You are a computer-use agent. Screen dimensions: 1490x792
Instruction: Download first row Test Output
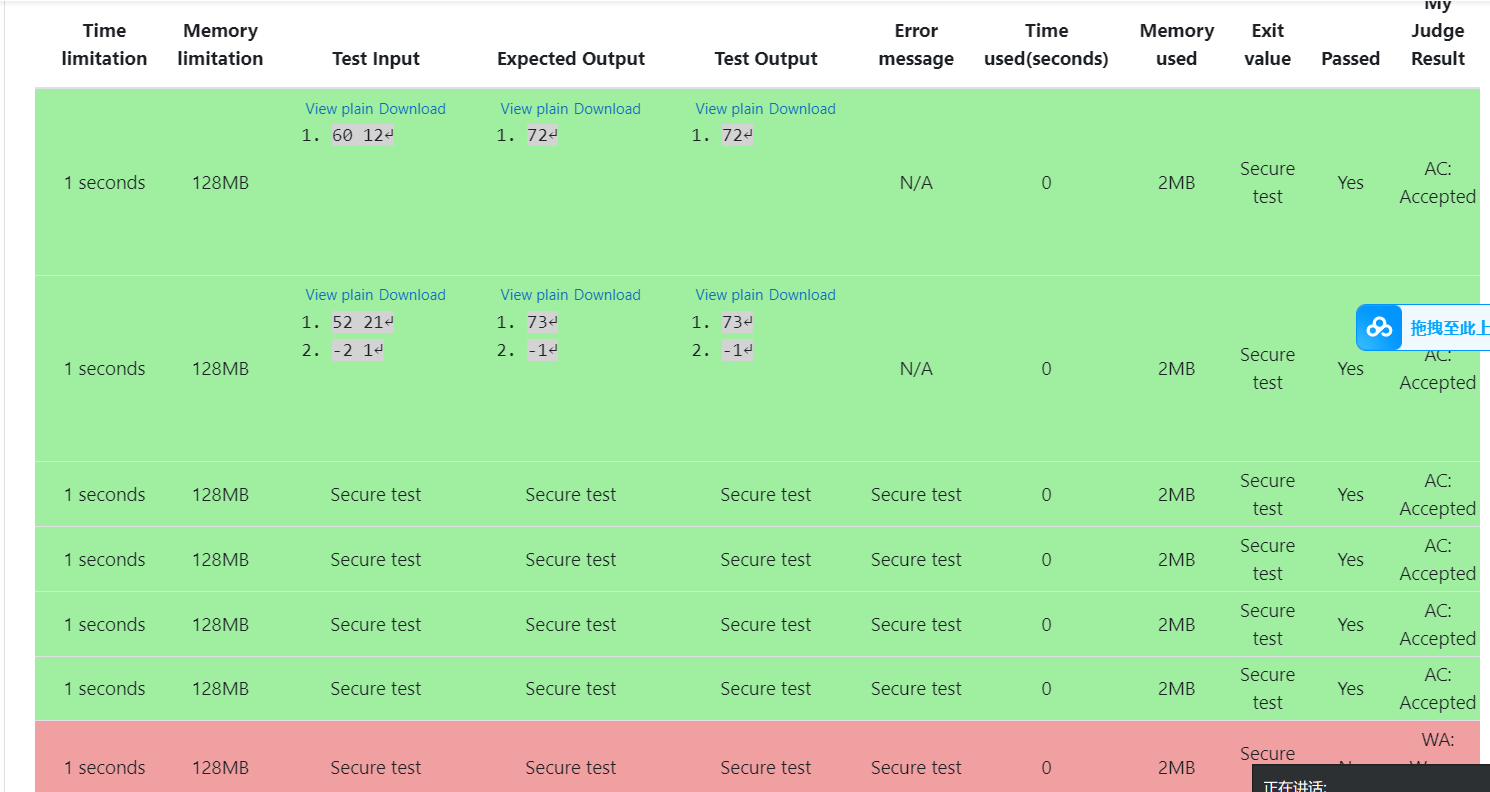pyautogui.click(x=802, y=109)
